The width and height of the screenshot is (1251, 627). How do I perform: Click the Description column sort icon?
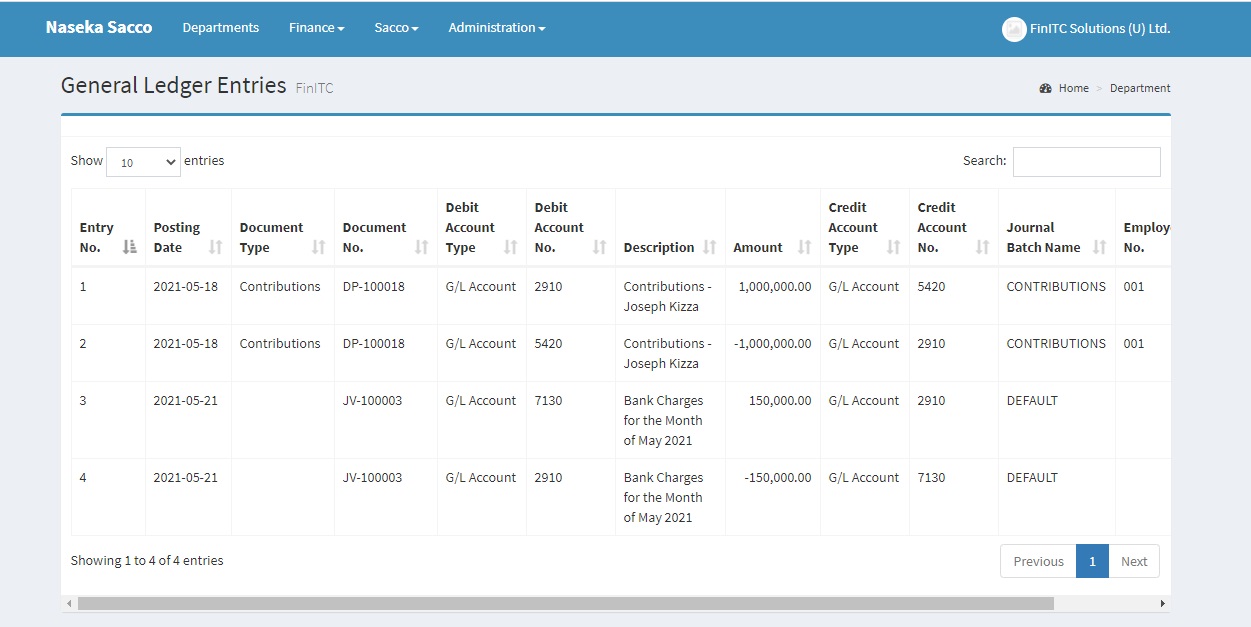[709, 247]
